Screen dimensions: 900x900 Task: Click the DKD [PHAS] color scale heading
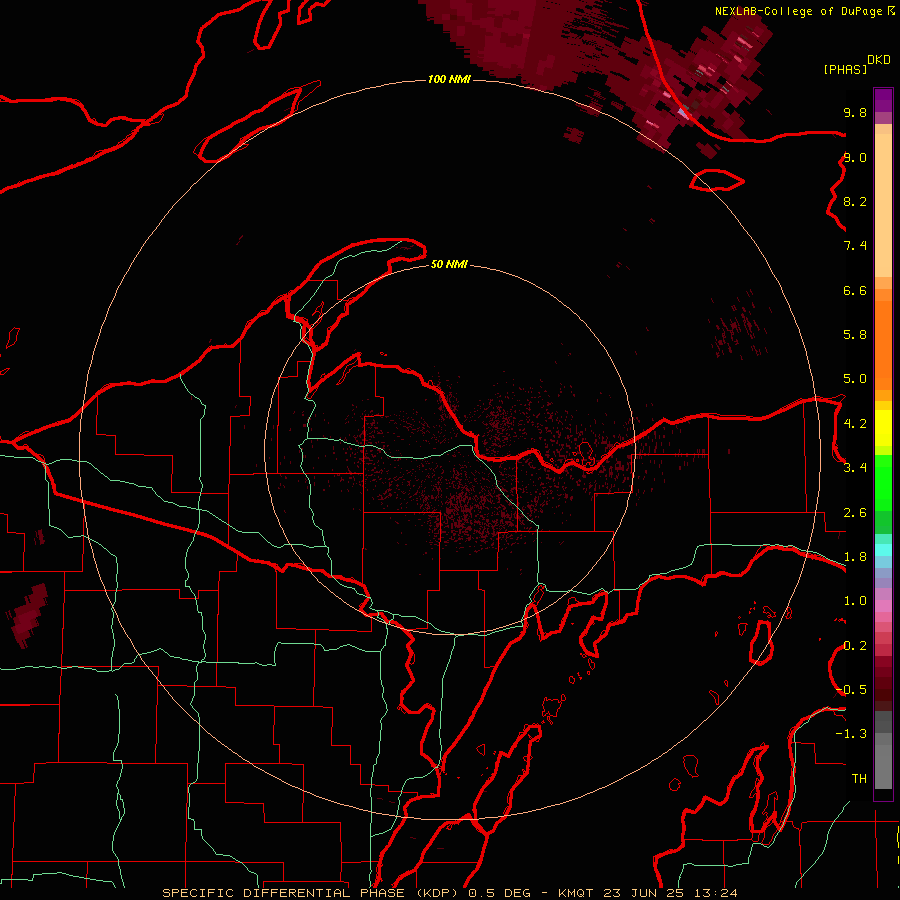coord(856,64)
